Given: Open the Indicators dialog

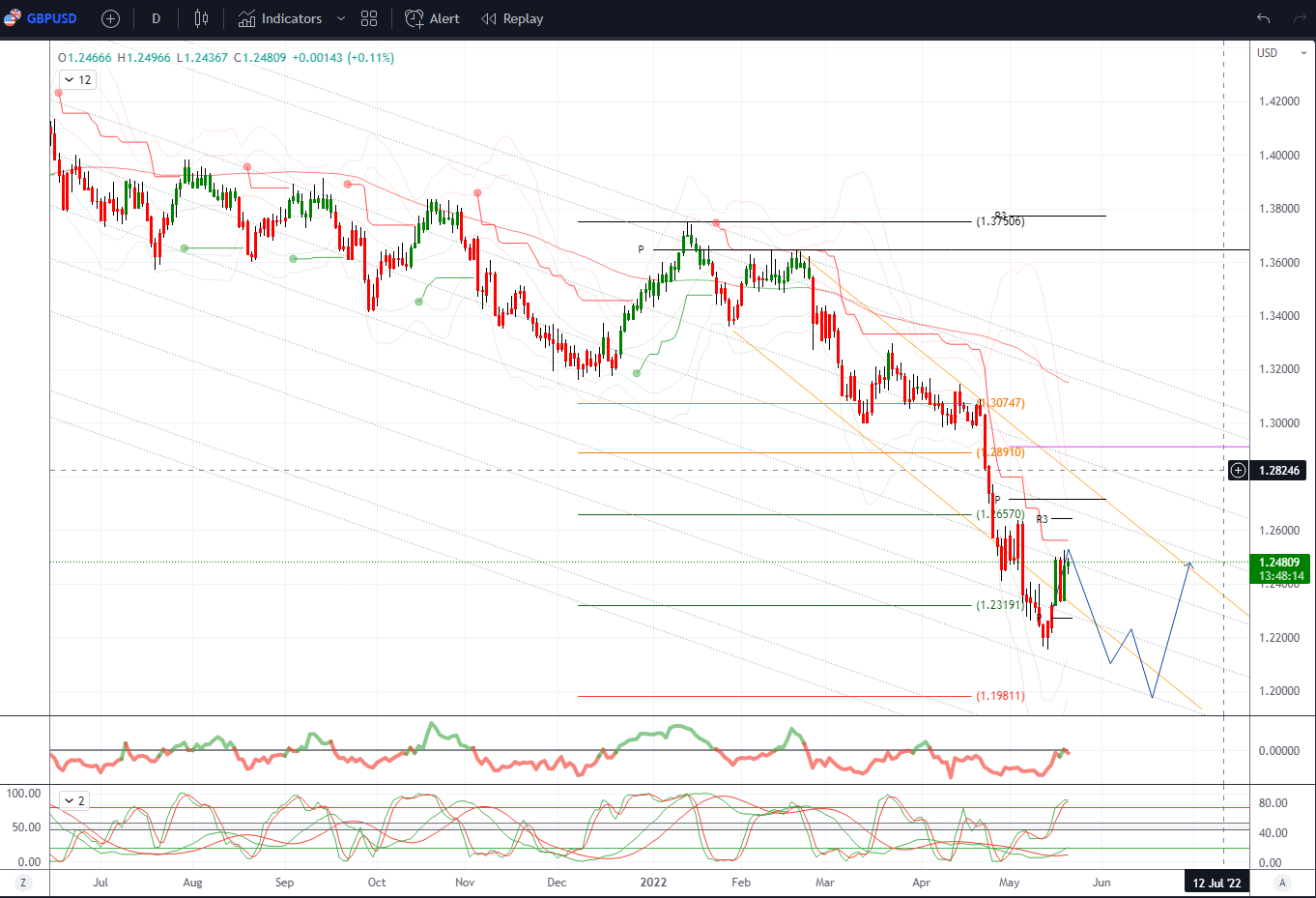Looking at the screenshot, I should 280,18.
